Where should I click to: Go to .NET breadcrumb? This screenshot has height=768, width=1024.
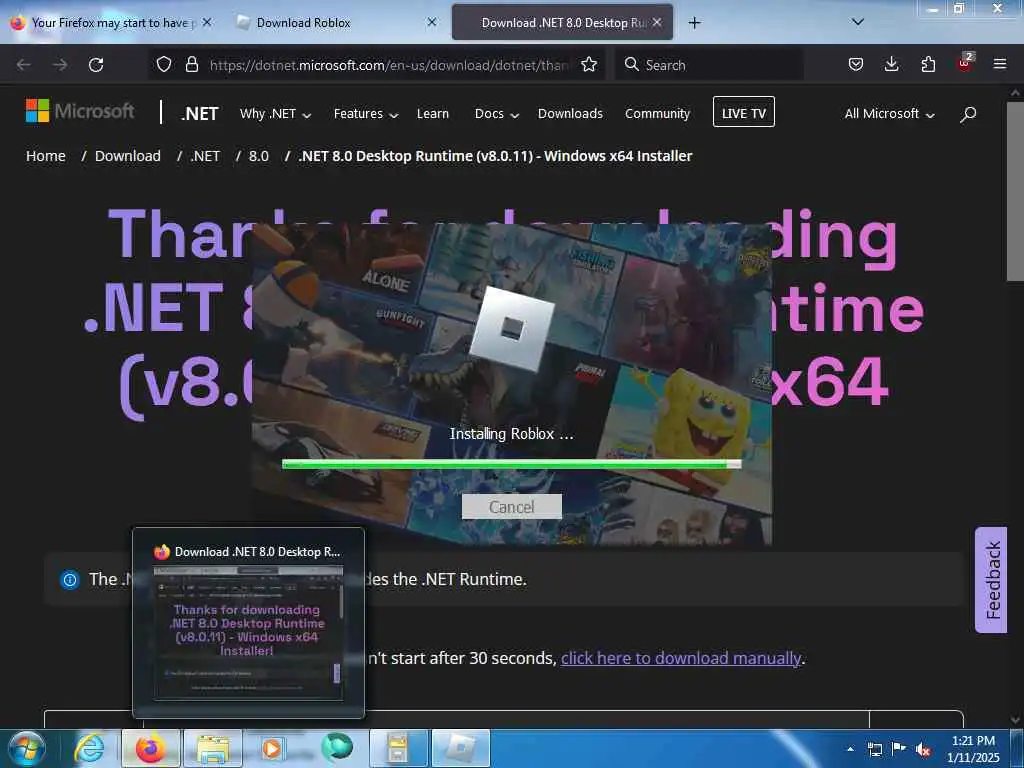pyautogui.click(x=205, y=156)
